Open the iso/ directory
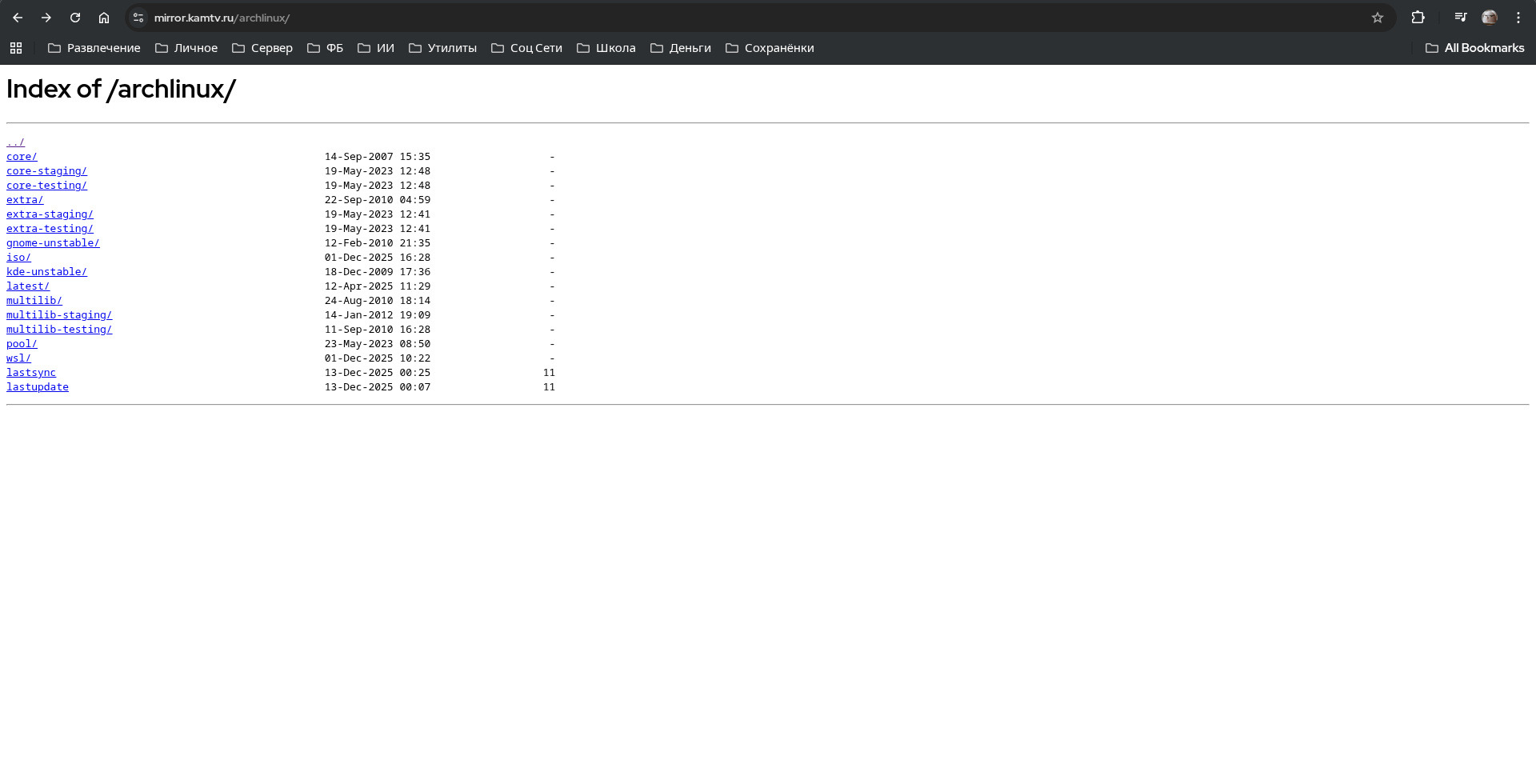The height and width of the screenshot is (784, 1536). pyautogui.click(x=18, y=258)
